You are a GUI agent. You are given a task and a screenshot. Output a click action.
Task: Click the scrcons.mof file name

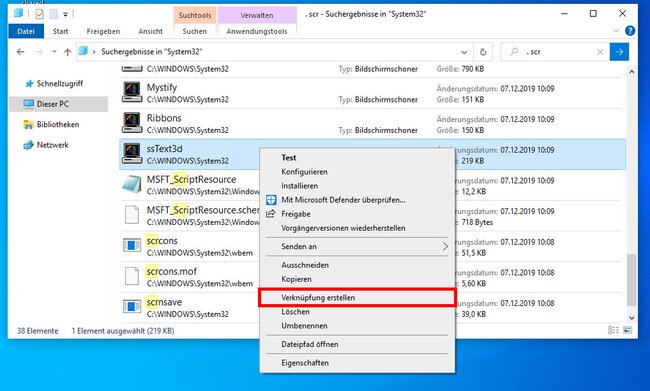[171, 272]
